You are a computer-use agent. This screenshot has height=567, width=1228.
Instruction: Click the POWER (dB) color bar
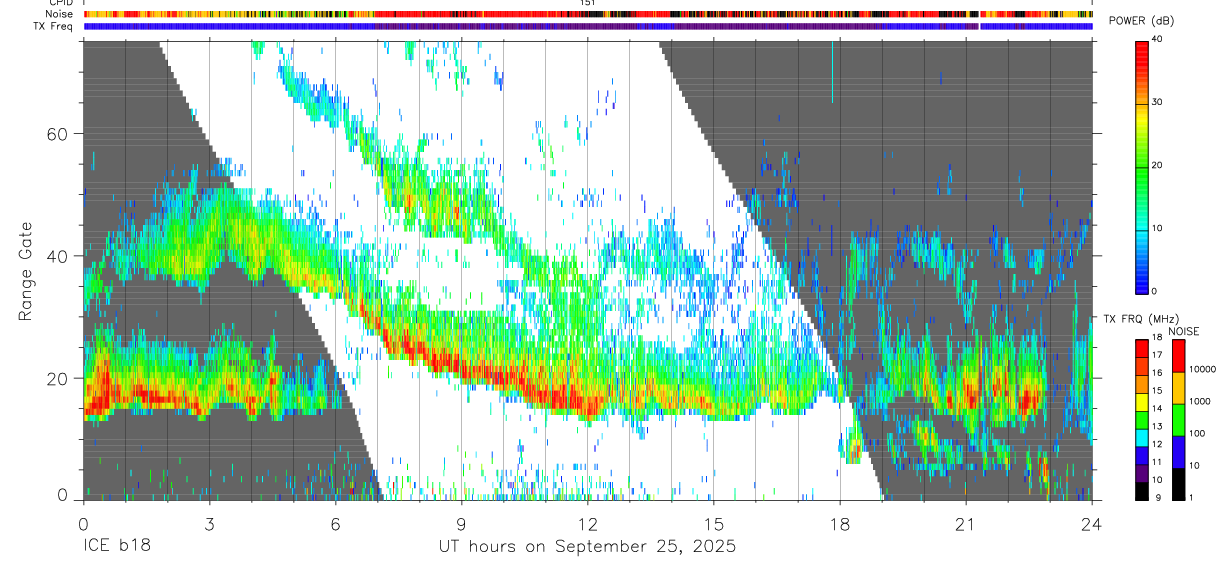(1142, 166)
